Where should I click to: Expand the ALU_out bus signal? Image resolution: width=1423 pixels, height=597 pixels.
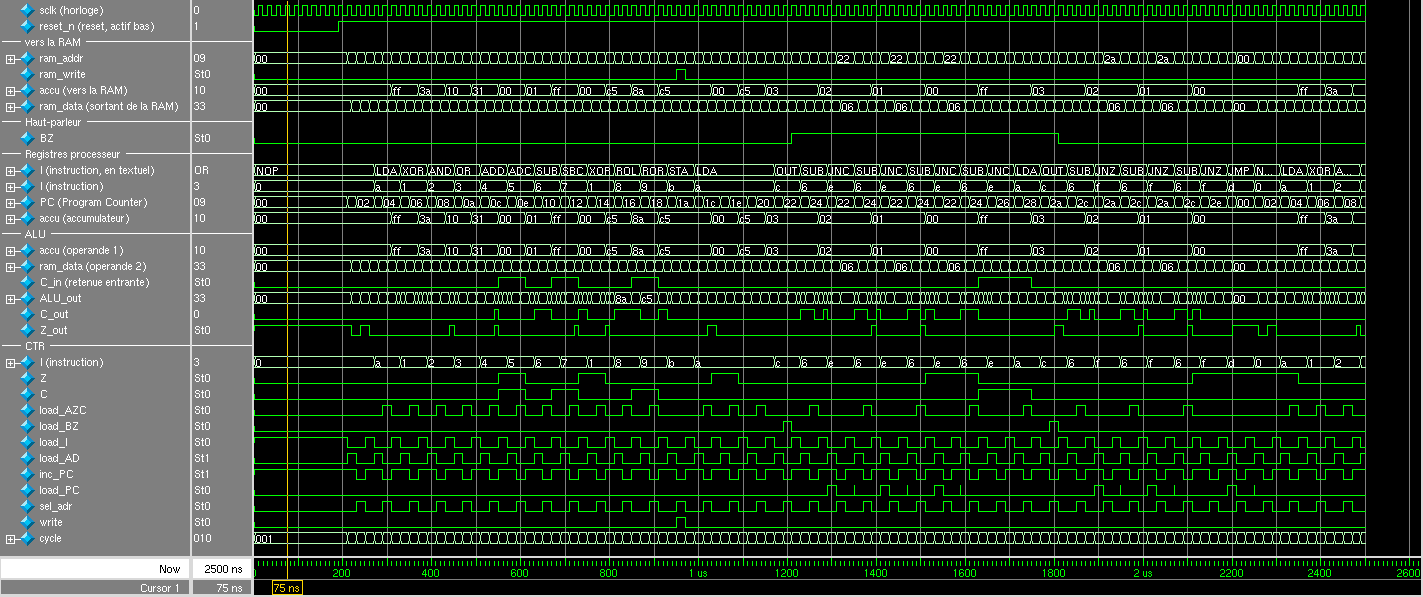[x=11, y=298]
